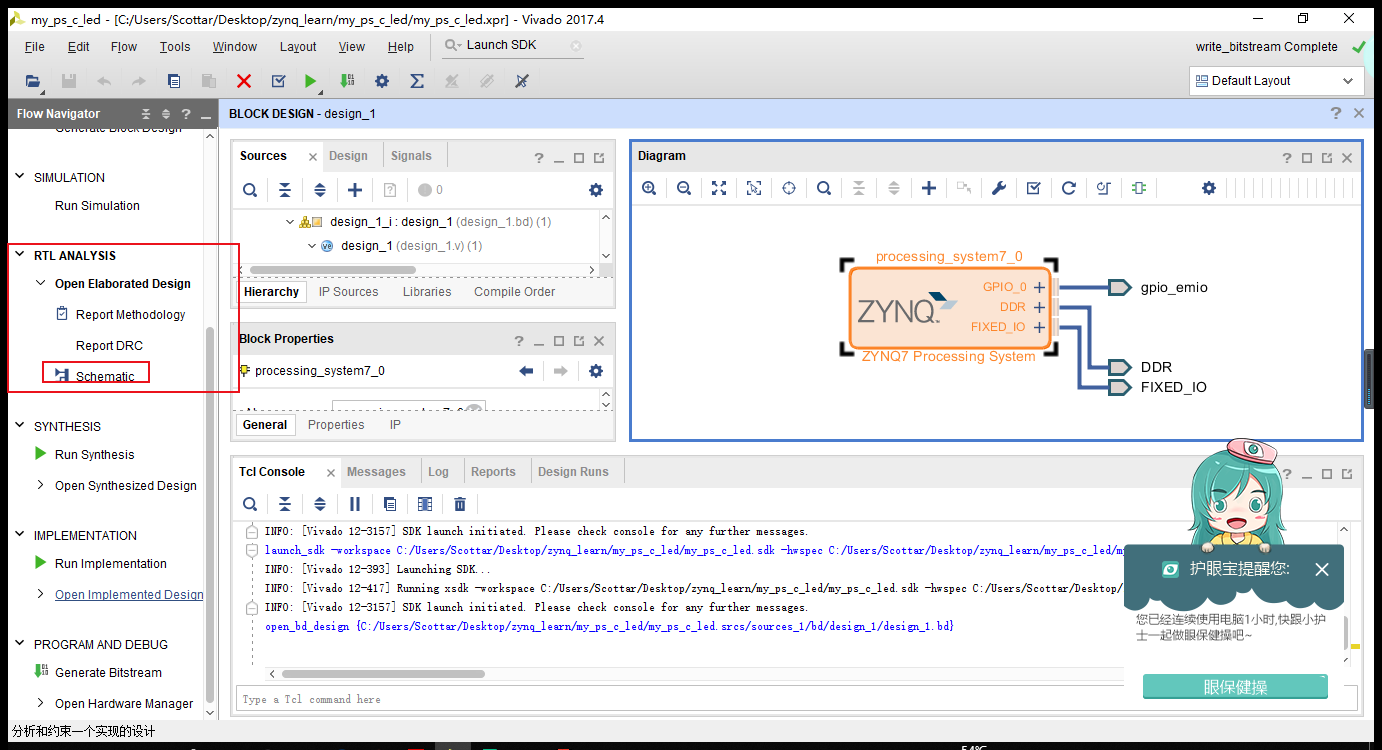Validate design using Diagram checkbox icon
1382x750 pixels.
1034,188
